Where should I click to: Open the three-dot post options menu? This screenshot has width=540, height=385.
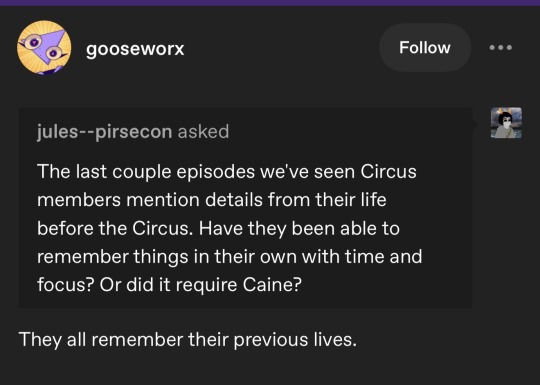(501, 48)
